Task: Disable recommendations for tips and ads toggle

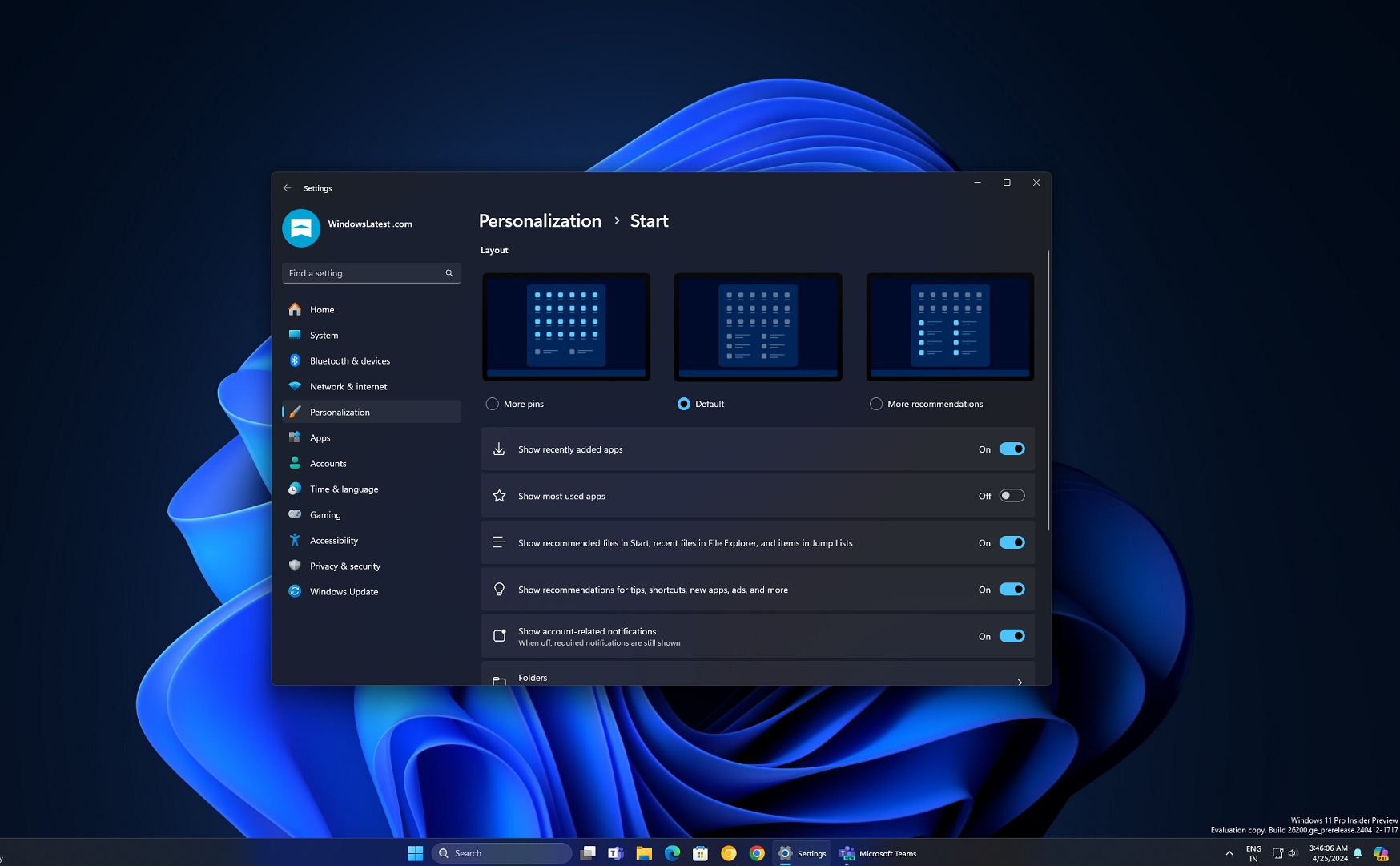Action: (1012, 590)
